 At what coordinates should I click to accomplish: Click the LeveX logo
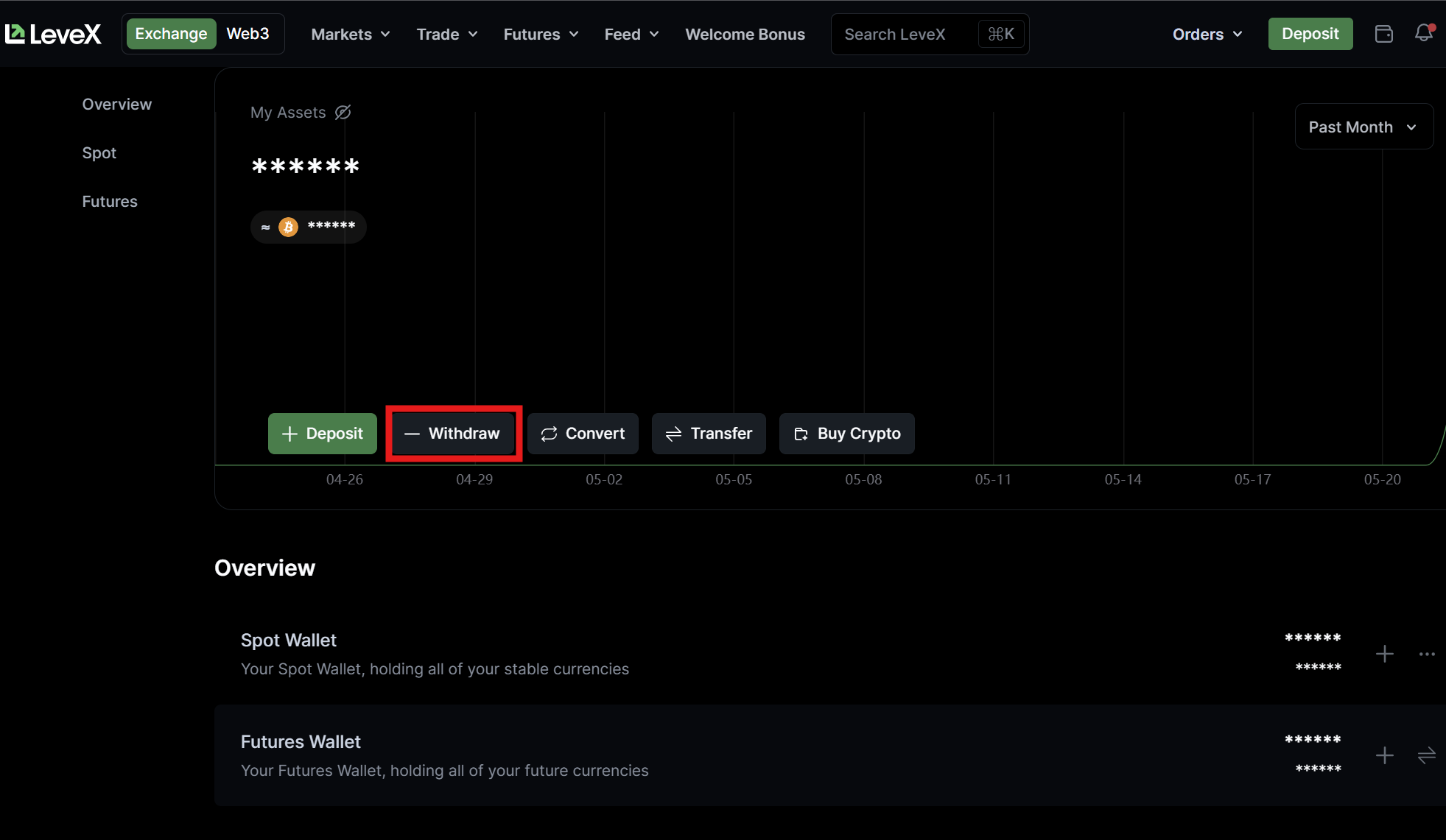tap(53, 34)
